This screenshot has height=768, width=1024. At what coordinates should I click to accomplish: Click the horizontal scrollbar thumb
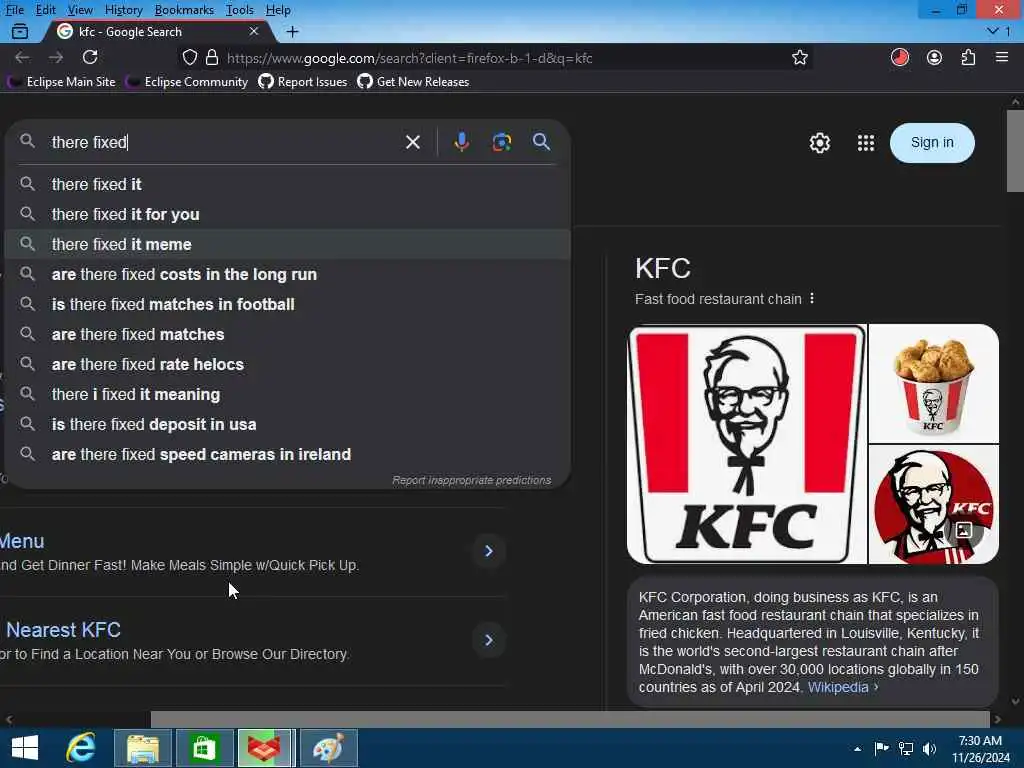tap(570, 719)
